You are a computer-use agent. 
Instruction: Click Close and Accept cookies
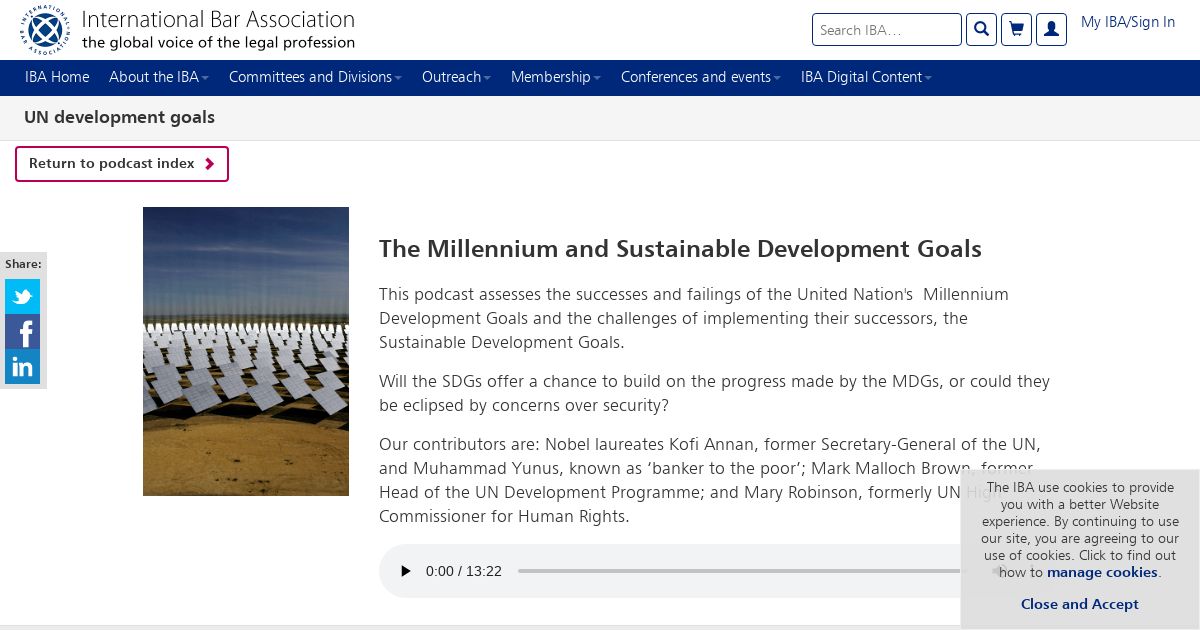pyautogui.click(x=1079, y=604)
